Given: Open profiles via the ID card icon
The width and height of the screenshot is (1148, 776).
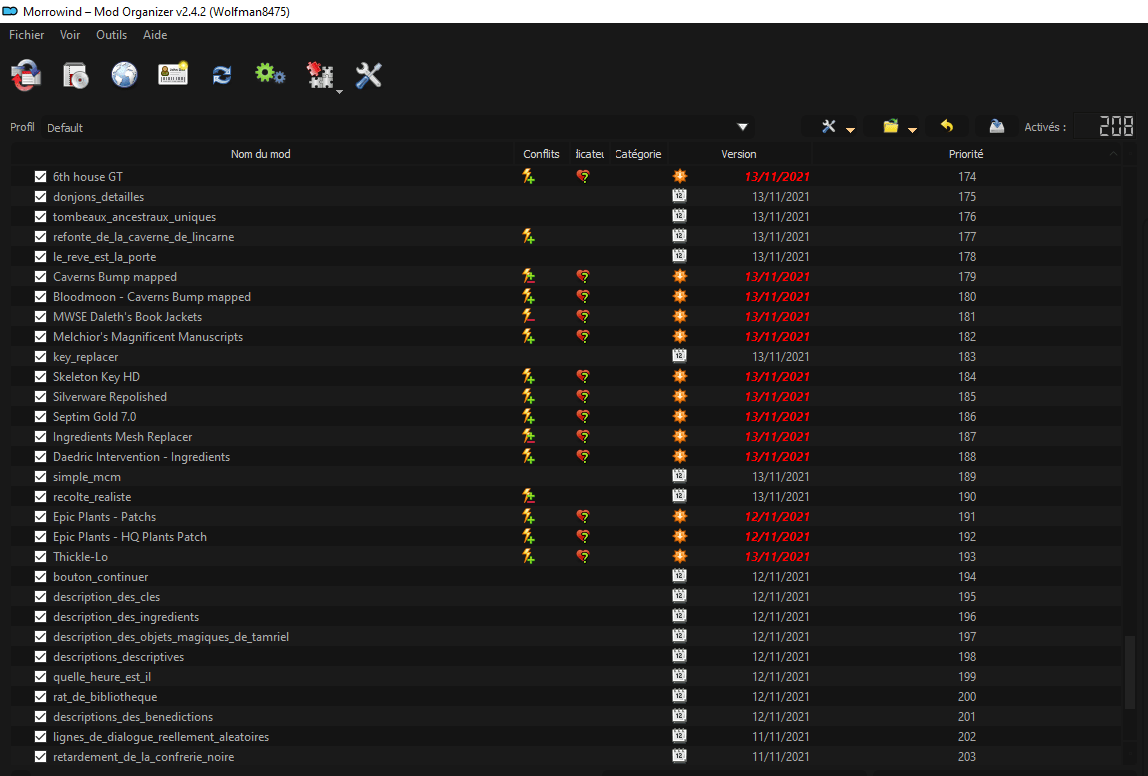Looking at the screenshot, I should click(x=173, y=75).
